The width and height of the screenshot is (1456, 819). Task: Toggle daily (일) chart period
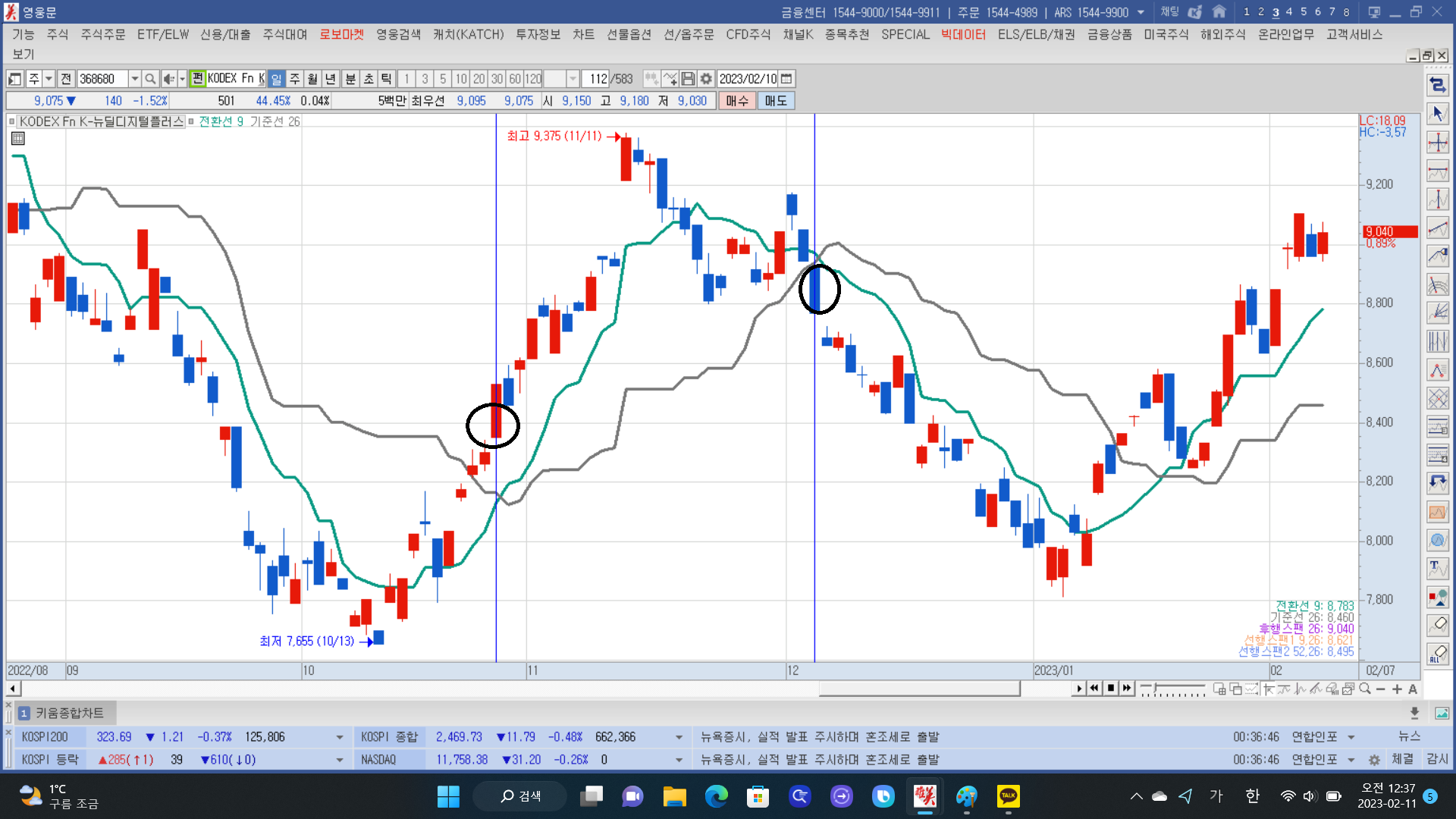click(276, 79)
